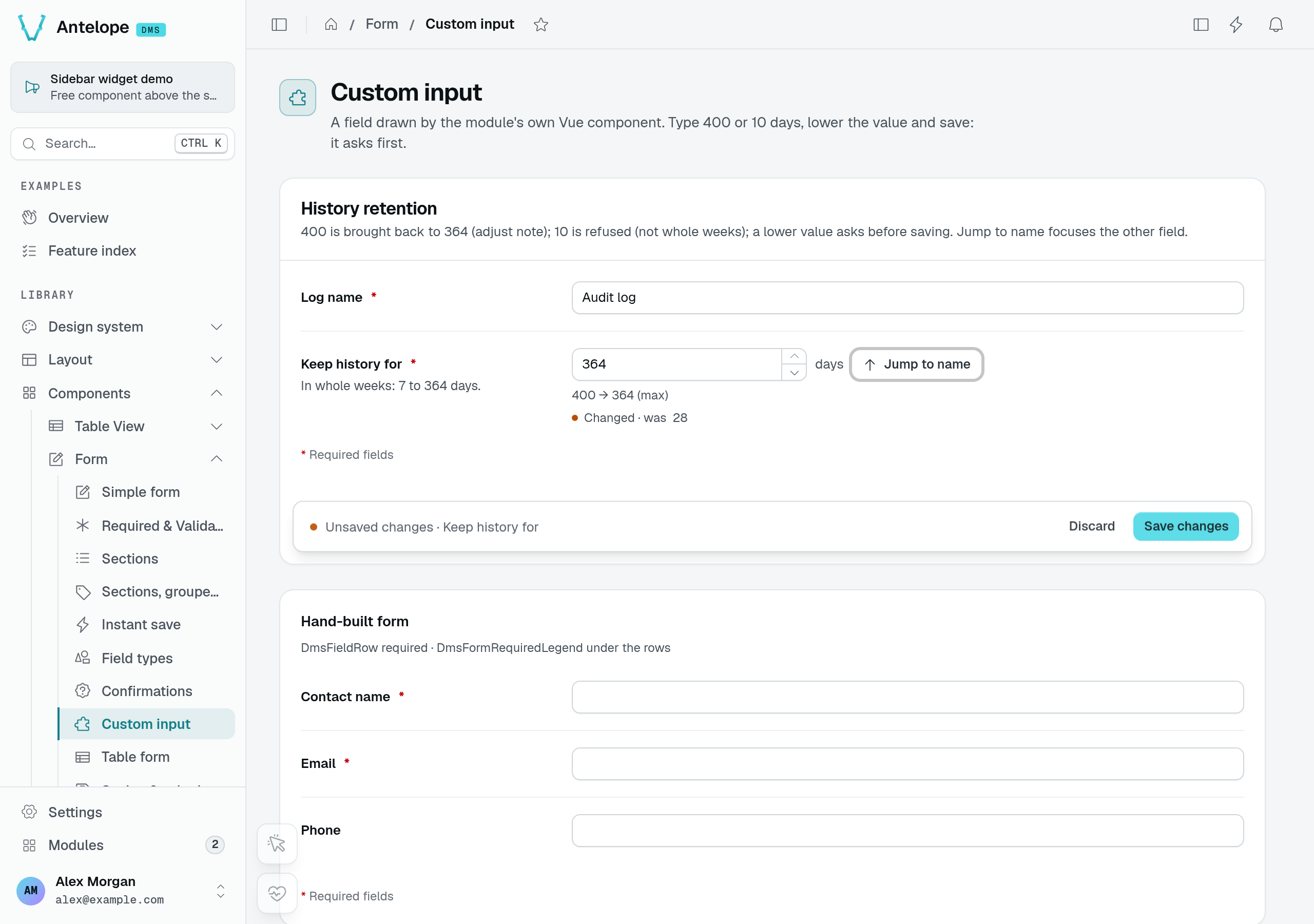Toggle the left sidebar panel icon
The image size is (1314, 924).
tap(279, 25)
